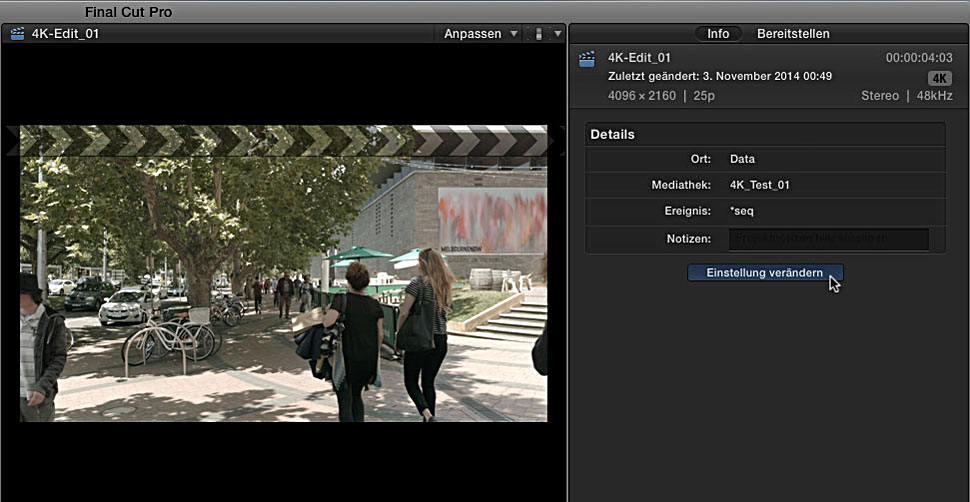This screenshot has height=502, width=970.
Task: Switch to the Bereitstellen tab
Action: 793,34
